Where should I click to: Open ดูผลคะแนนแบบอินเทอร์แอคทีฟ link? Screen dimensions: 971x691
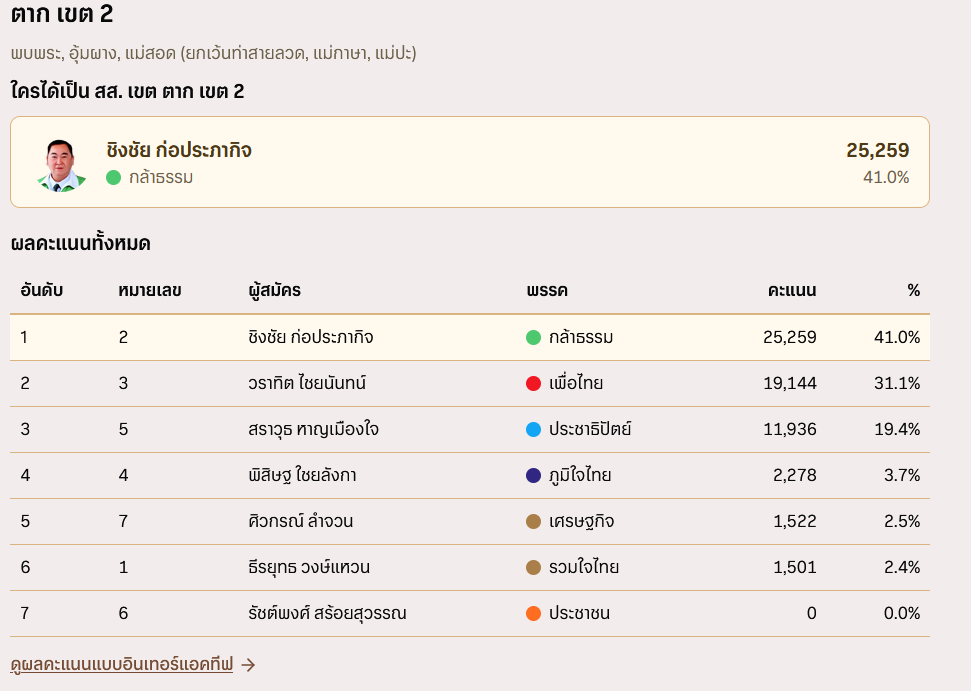point(121,665)
